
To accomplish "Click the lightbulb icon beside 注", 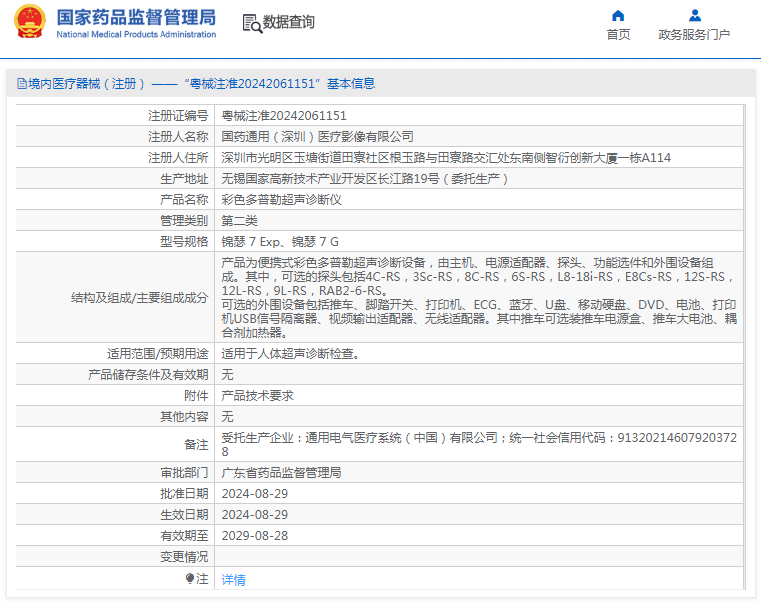I will [190, 579].
